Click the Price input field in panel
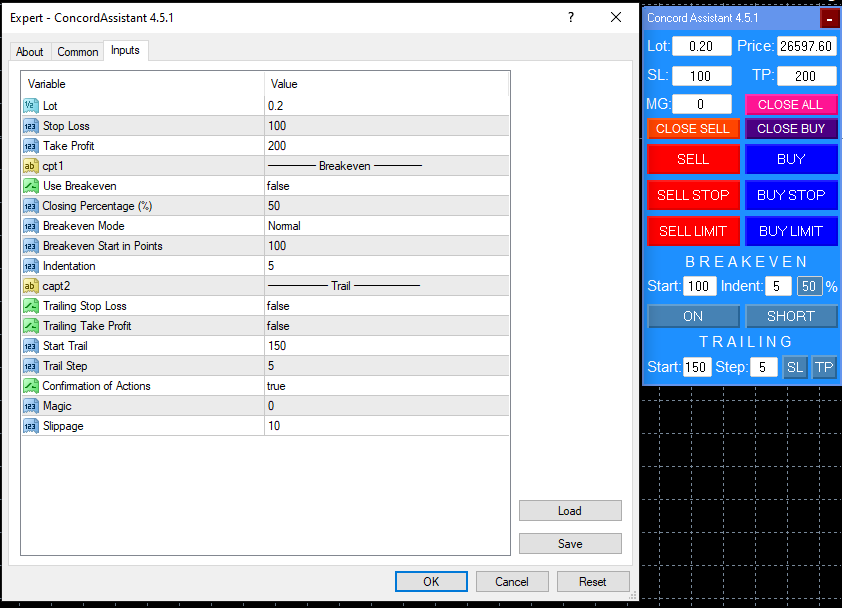Image resolution: width=843 pixels, height=608 pixels. click(806, 46)
